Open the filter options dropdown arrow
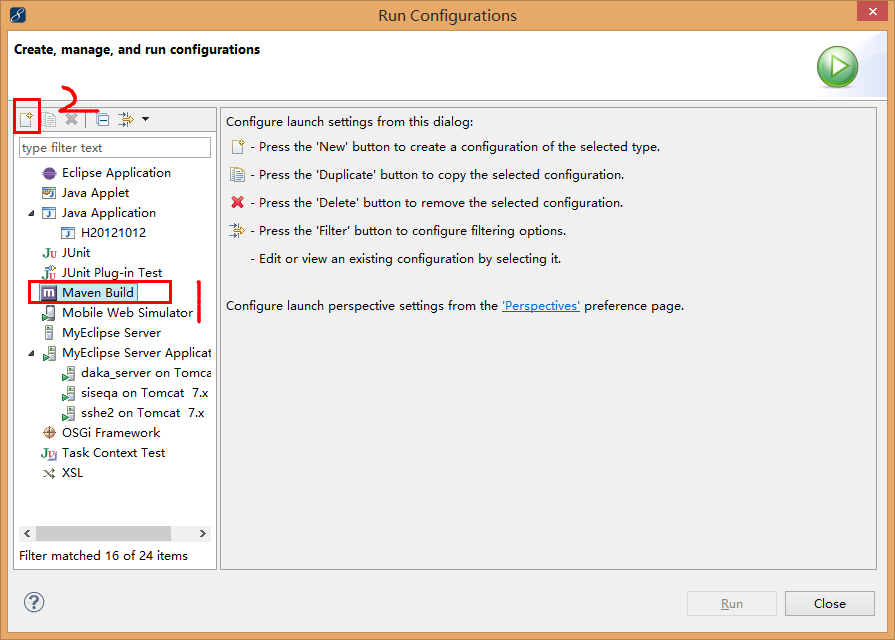Image resolution: width=895 pixels, height=640 pixels. click(x=146, y=119)
